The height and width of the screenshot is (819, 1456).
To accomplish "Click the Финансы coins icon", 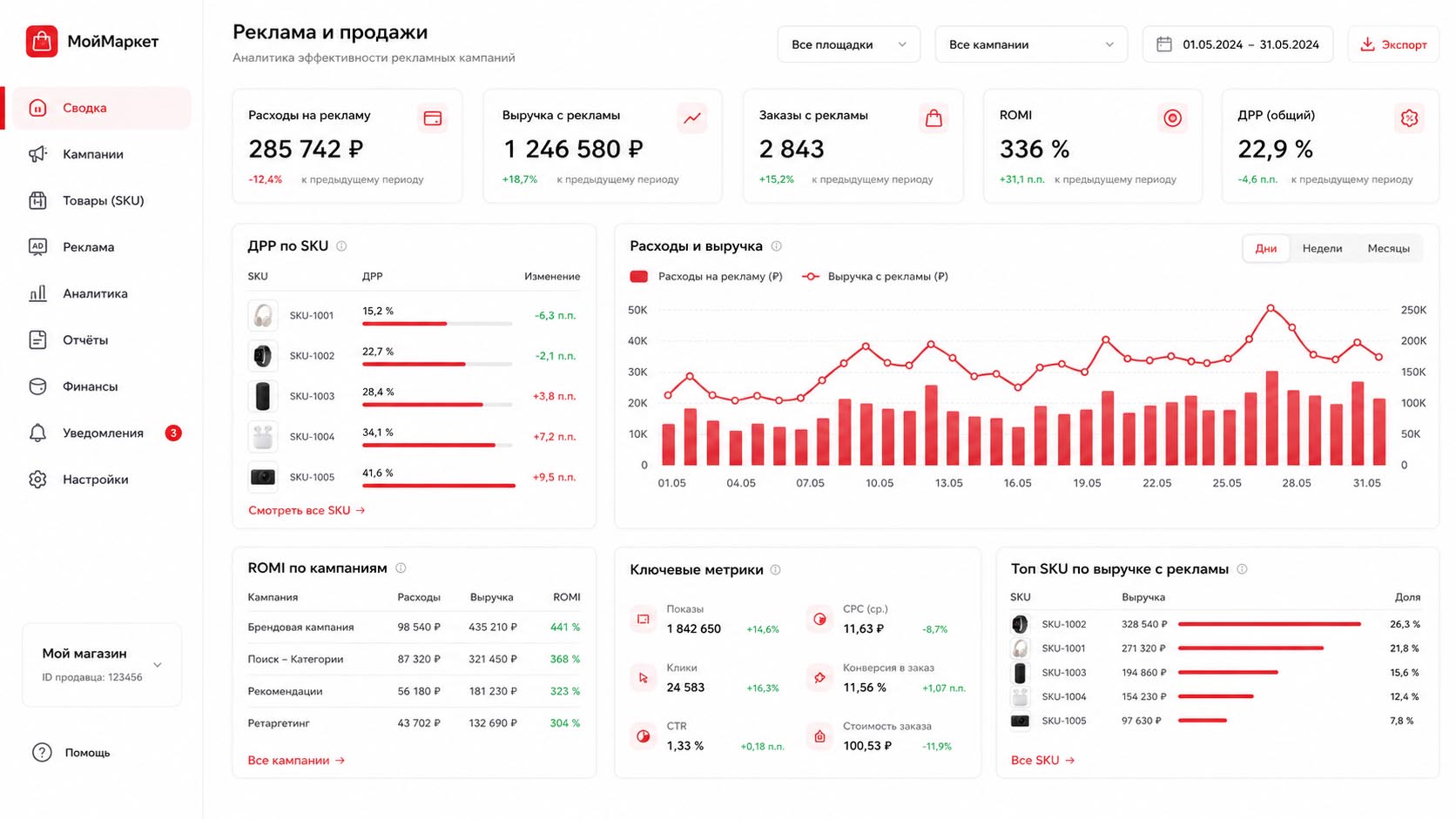I will pyautogui.click(x=37, y=386).
